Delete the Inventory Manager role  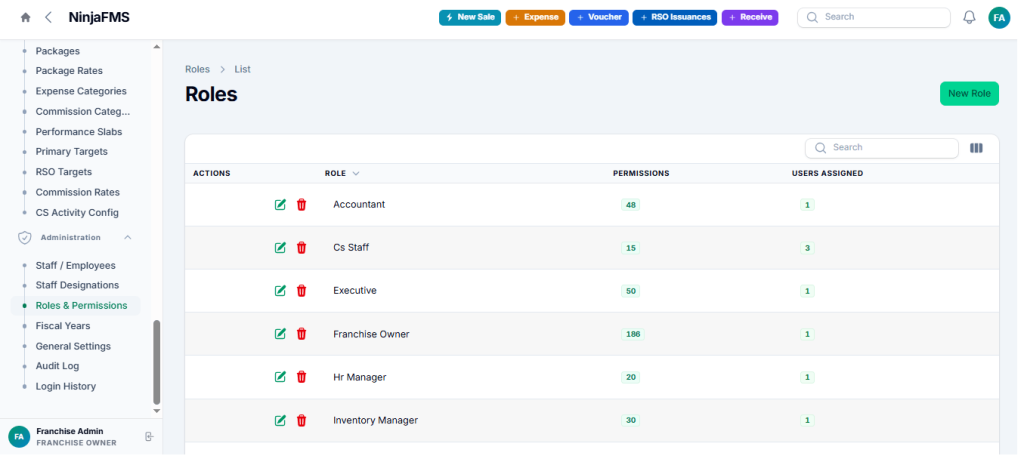[301, 420]
